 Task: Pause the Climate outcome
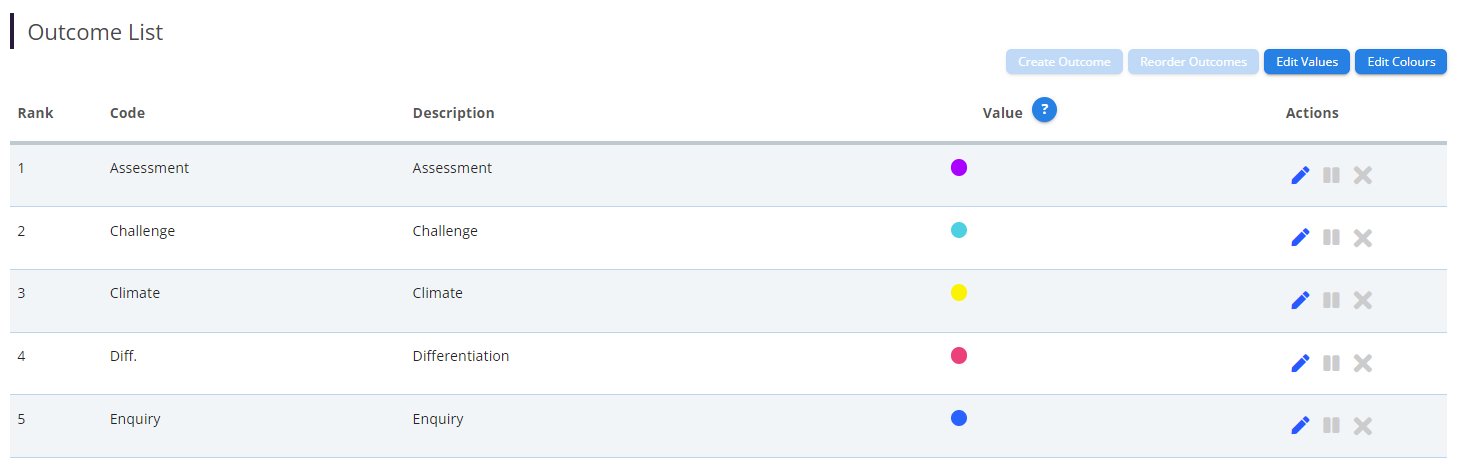click(1331, 300)
